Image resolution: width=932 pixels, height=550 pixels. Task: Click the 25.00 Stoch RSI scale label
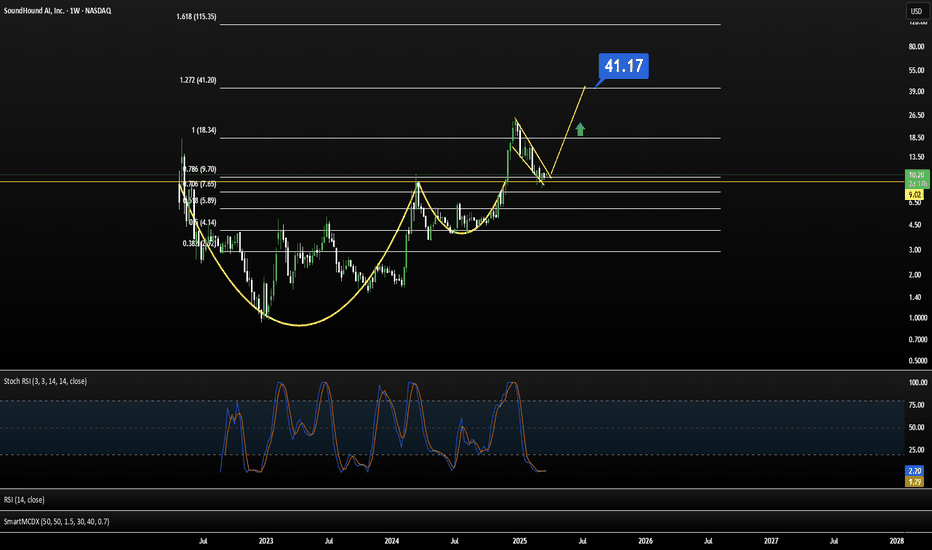coord(917,450)
